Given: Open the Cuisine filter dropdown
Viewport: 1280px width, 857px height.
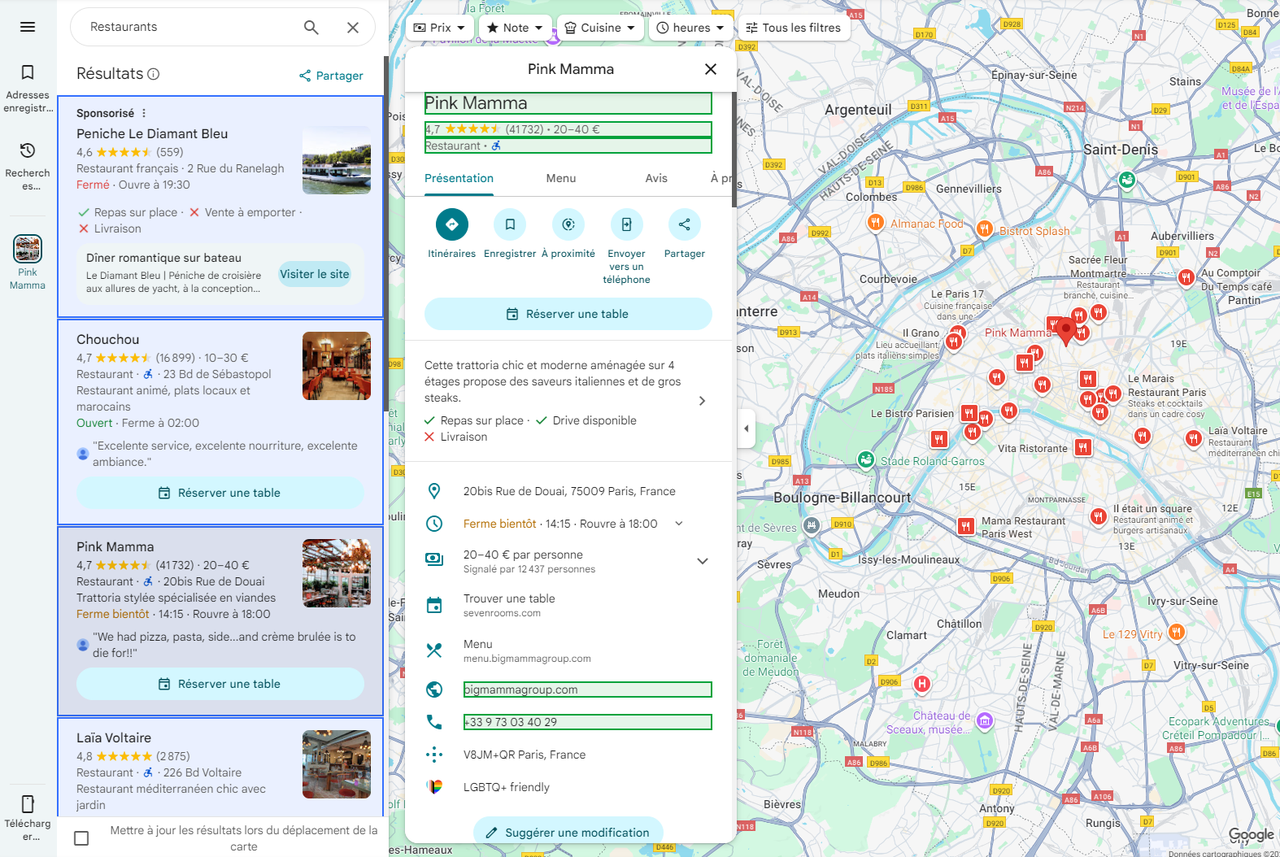Looking at the screenshot, I should coord(600,28).
